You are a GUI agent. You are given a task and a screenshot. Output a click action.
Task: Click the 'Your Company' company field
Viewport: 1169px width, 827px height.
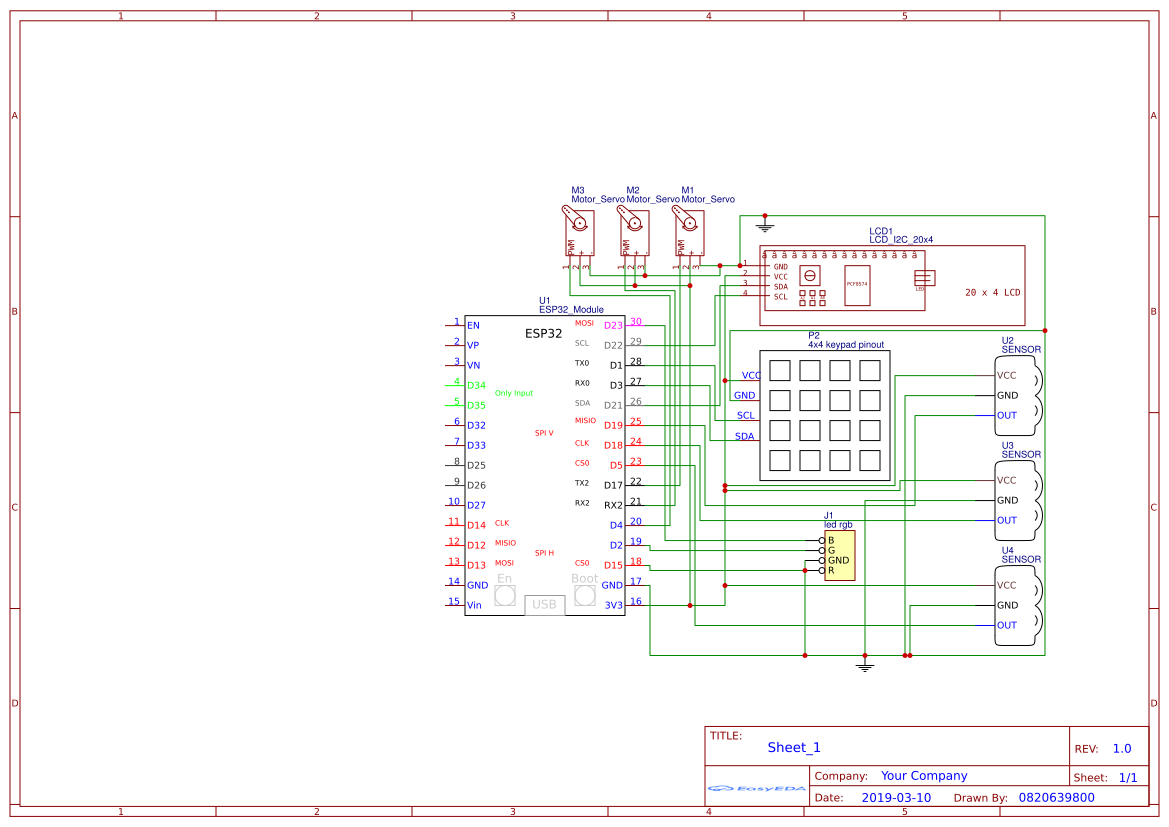pos(924,776)
